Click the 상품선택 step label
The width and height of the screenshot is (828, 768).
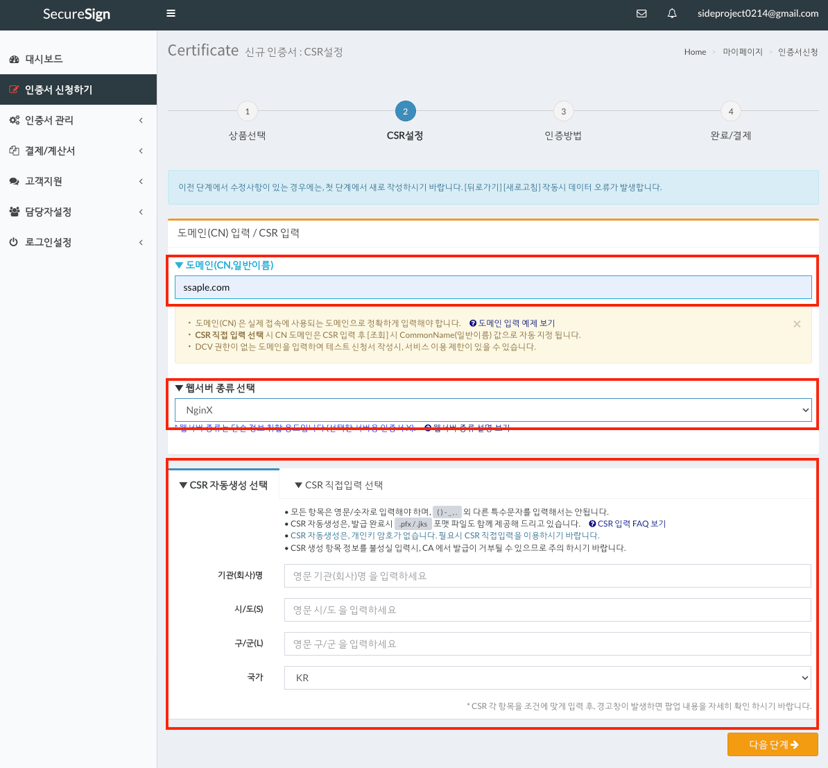click(247, 135)
